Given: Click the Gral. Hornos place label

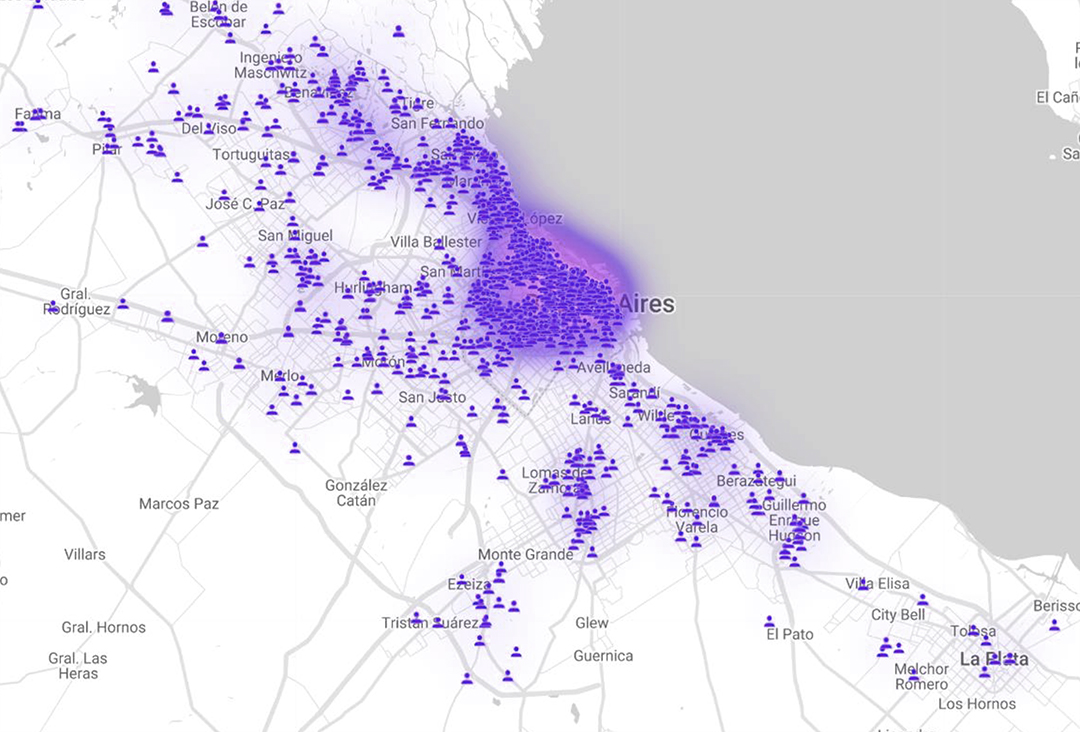Looking at the screenshot, I should pos(104,627).
